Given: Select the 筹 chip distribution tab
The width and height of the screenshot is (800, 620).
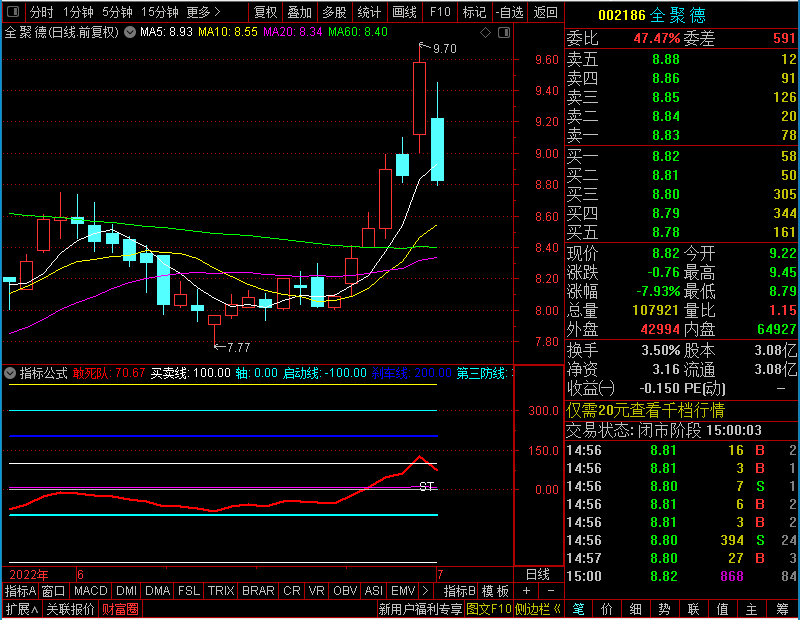Looking at the screenshot, I should coord(782,609).
